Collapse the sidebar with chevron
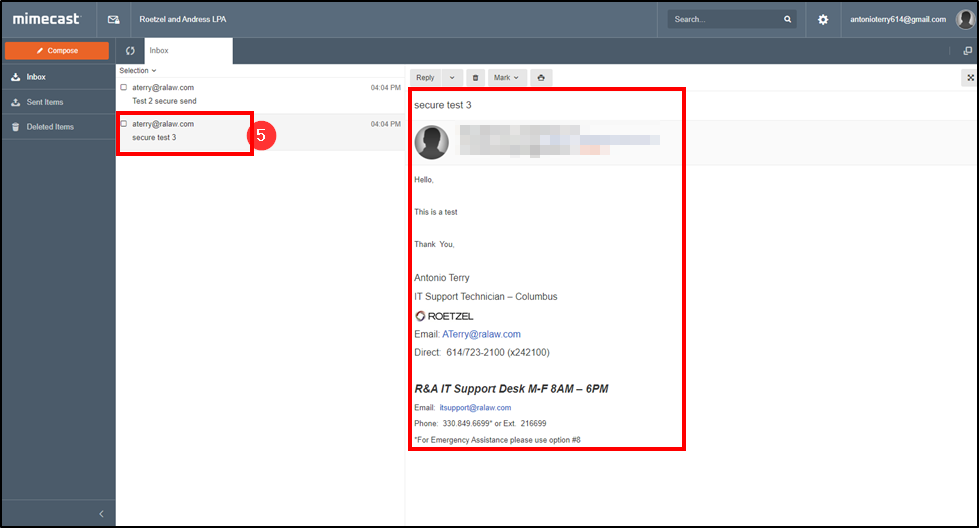Image resolution: width=979 pixels, height=528 pixels. (101, 514)
